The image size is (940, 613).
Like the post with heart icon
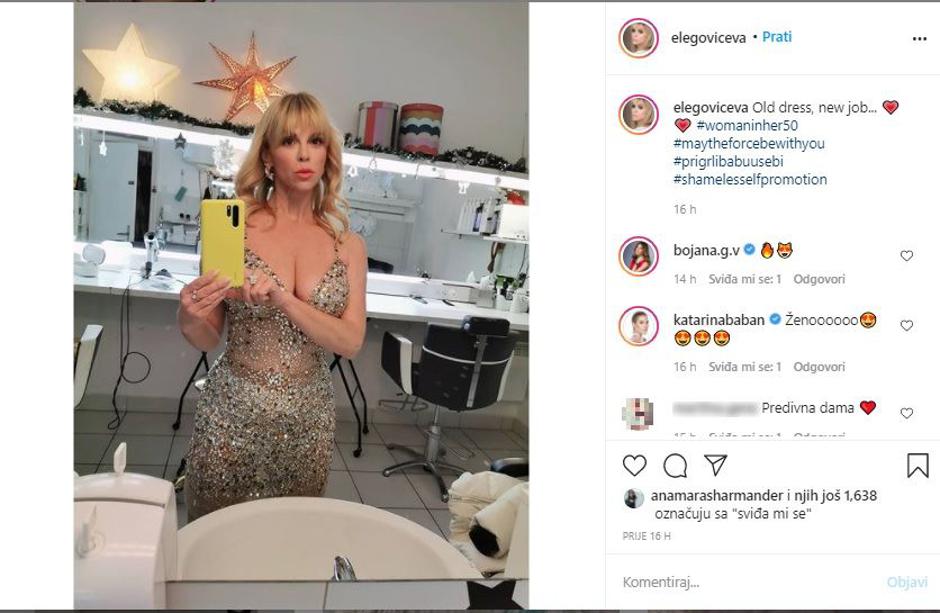coord(634,466)
